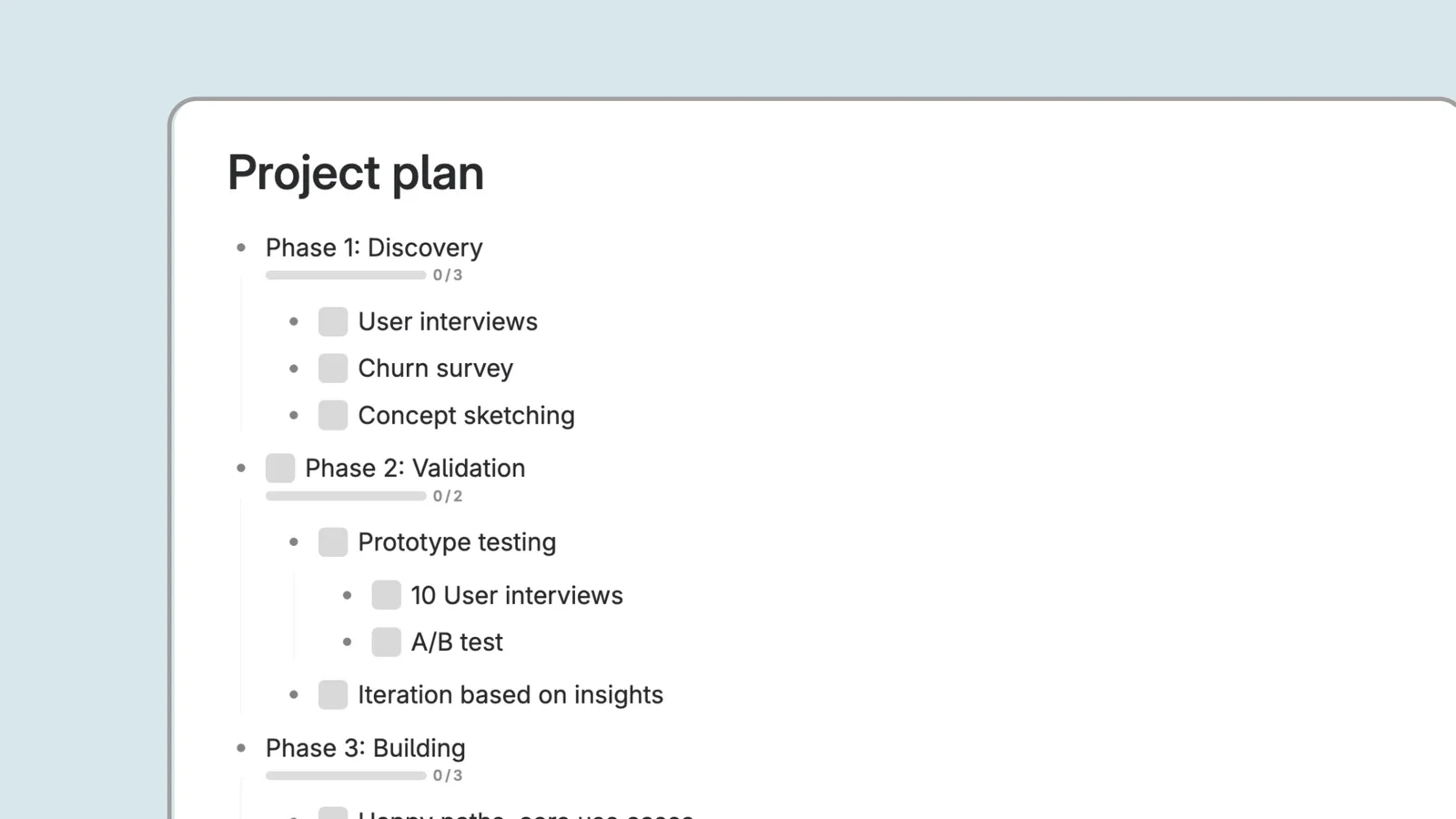The height and width of the screenshot is (819, 1456).
Task: Click the bullet beside Prototype testing
Action: point(293,541)
